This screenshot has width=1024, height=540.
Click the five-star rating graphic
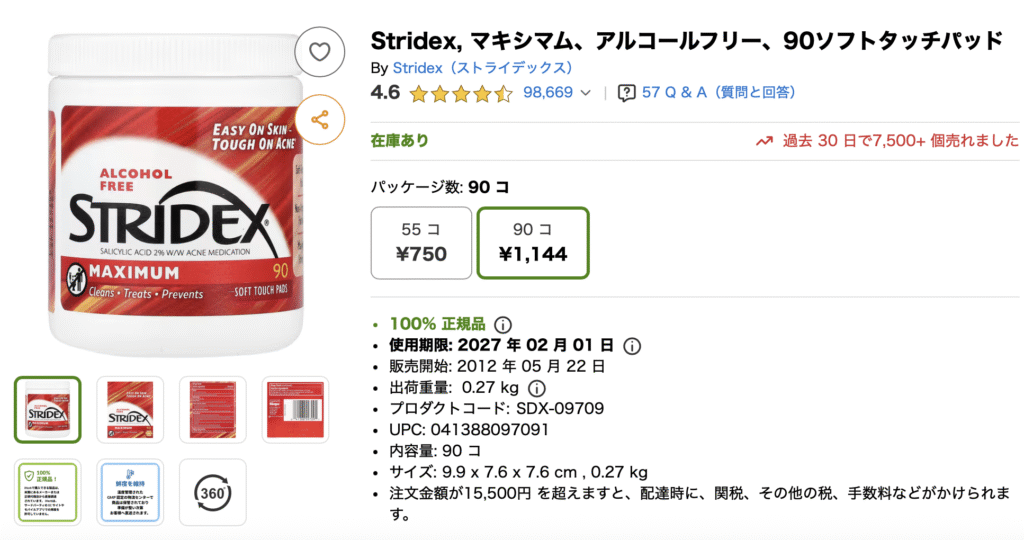point(460,94)
